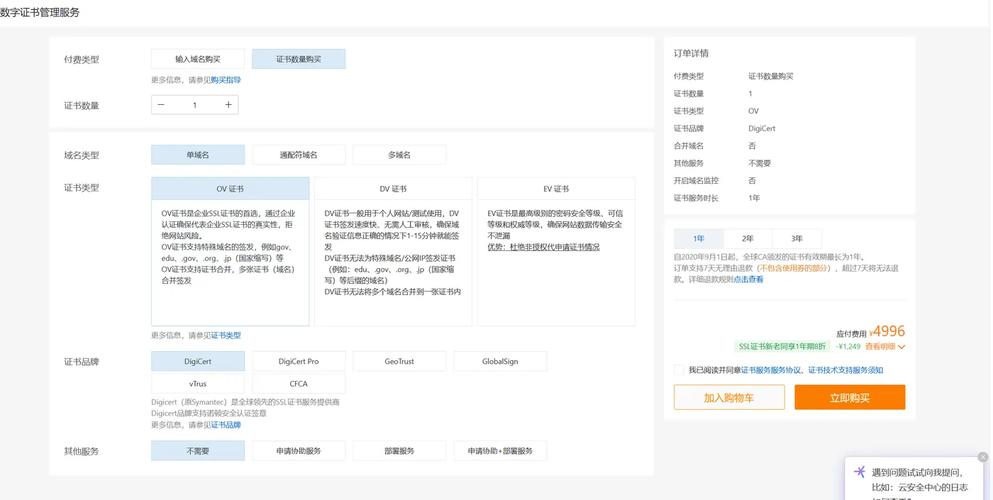Viewport: 993px width, 500px height.
Task: Click the -¥1,249 discount amount
Action: (x=848, y=346)
